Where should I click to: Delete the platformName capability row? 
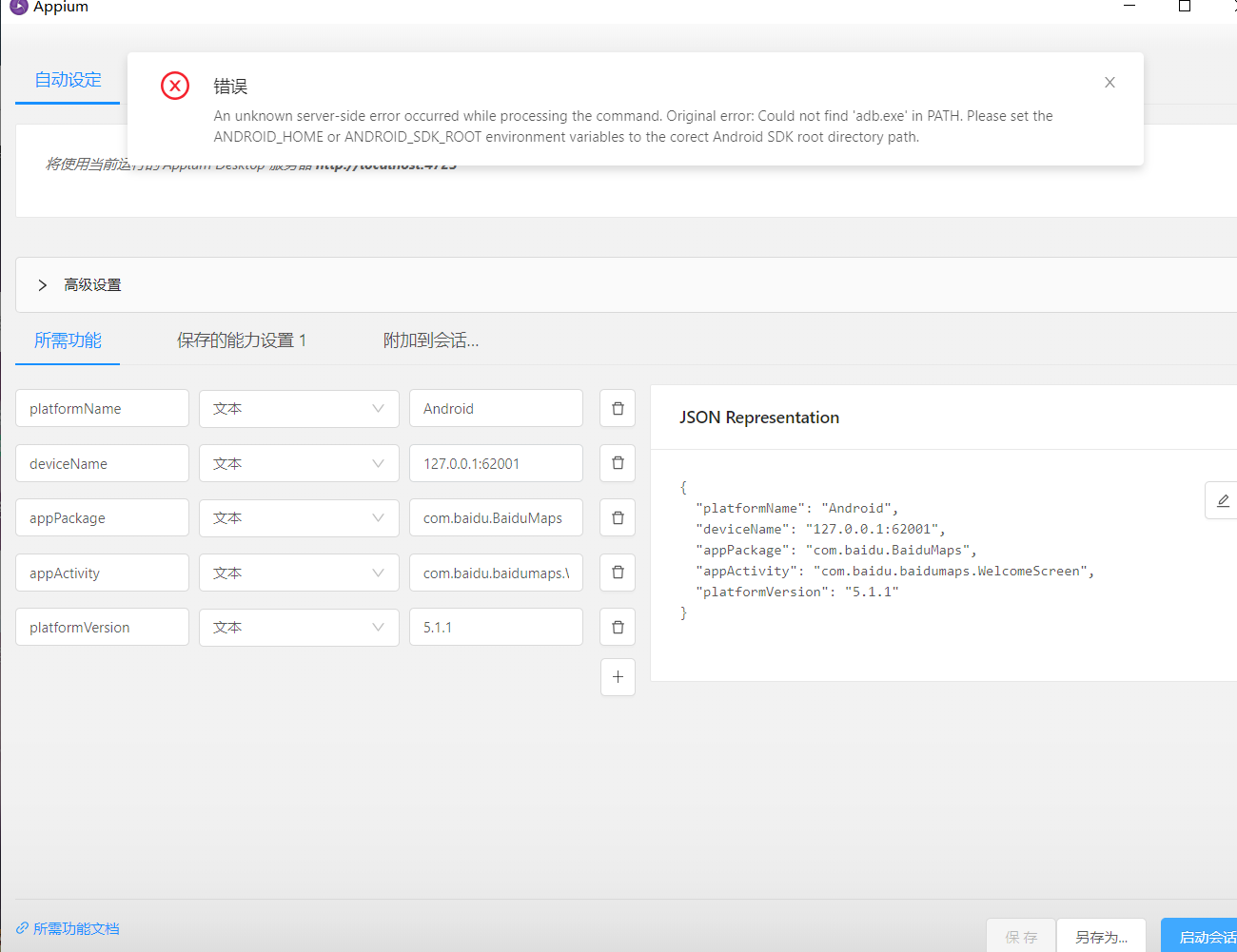click(618, 408)
